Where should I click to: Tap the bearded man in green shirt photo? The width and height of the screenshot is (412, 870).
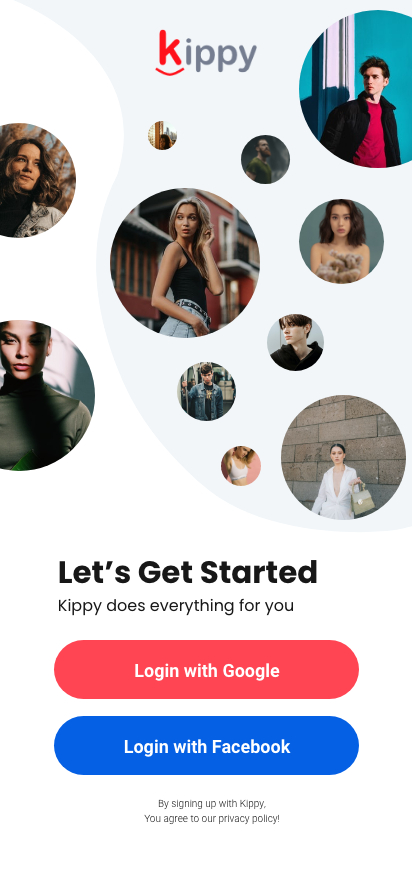(x=265, y=159)
